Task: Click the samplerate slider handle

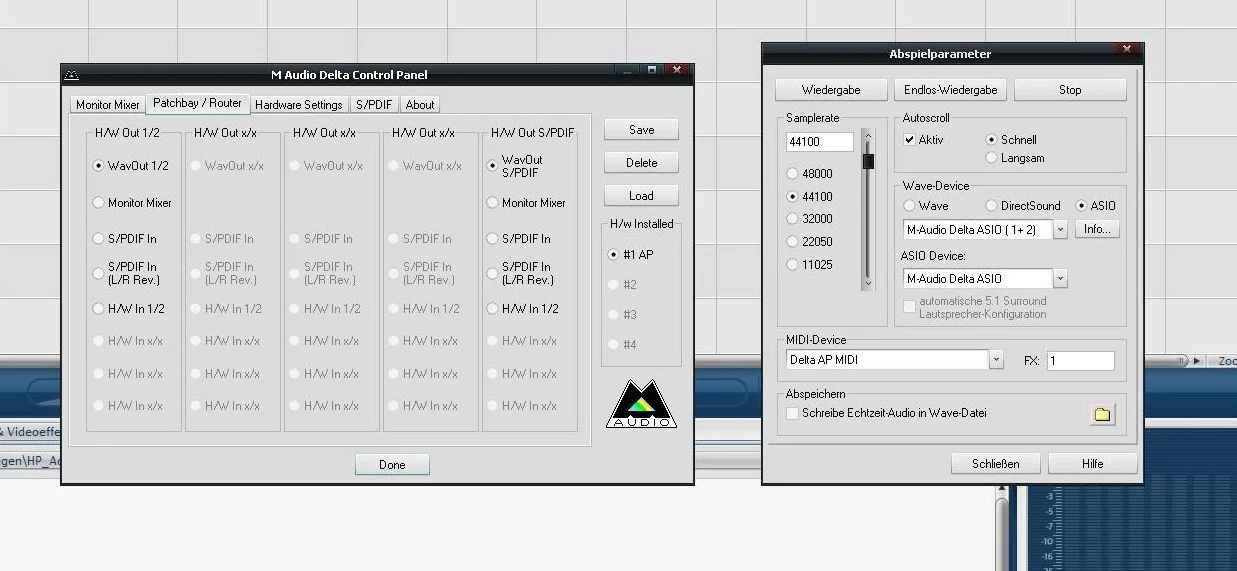Action: pos(868,160)
